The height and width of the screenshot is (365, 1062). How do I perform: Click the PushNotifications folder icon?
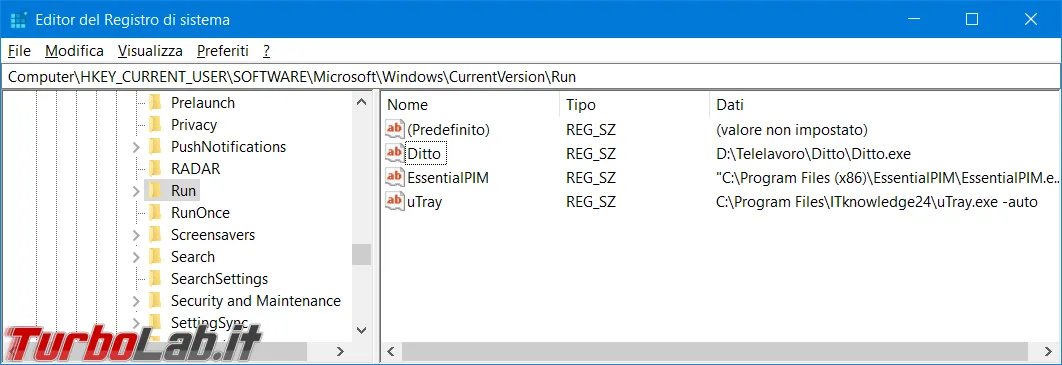[156, 147]
